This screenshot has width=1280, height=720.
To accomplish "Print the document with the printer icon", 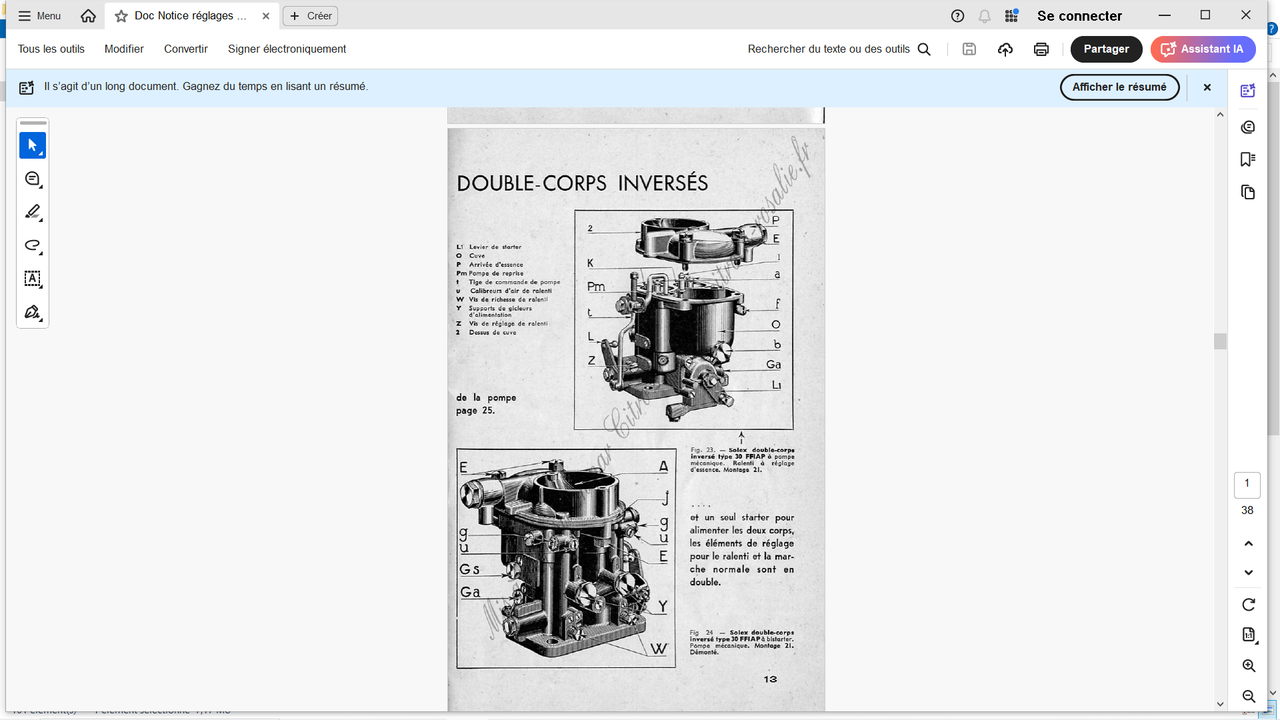I will [1041, 49].
